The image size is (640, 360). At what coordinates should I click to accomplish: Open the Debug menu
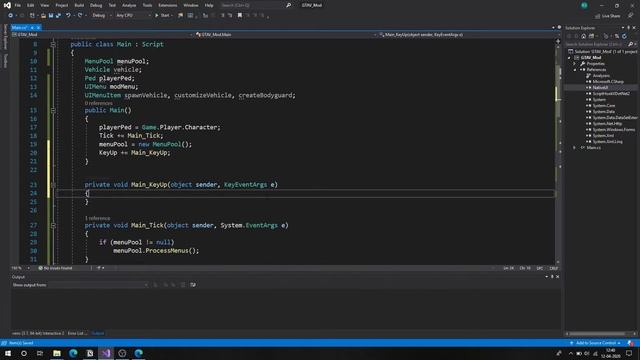pyautogui.click(x=96, y=5)
